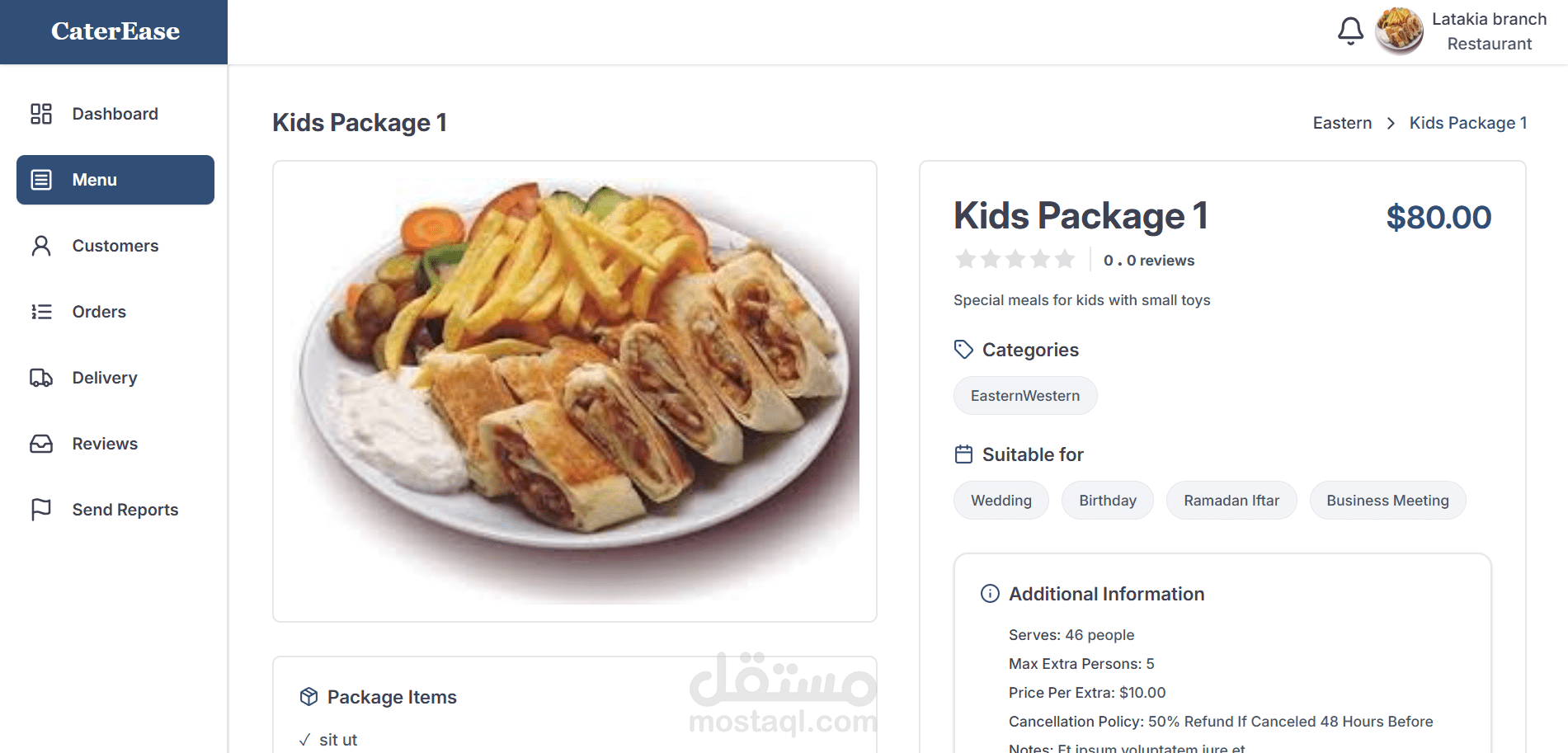Go to the Customers section
This screenshot has width=1568, height=753.
pos(115,246)
